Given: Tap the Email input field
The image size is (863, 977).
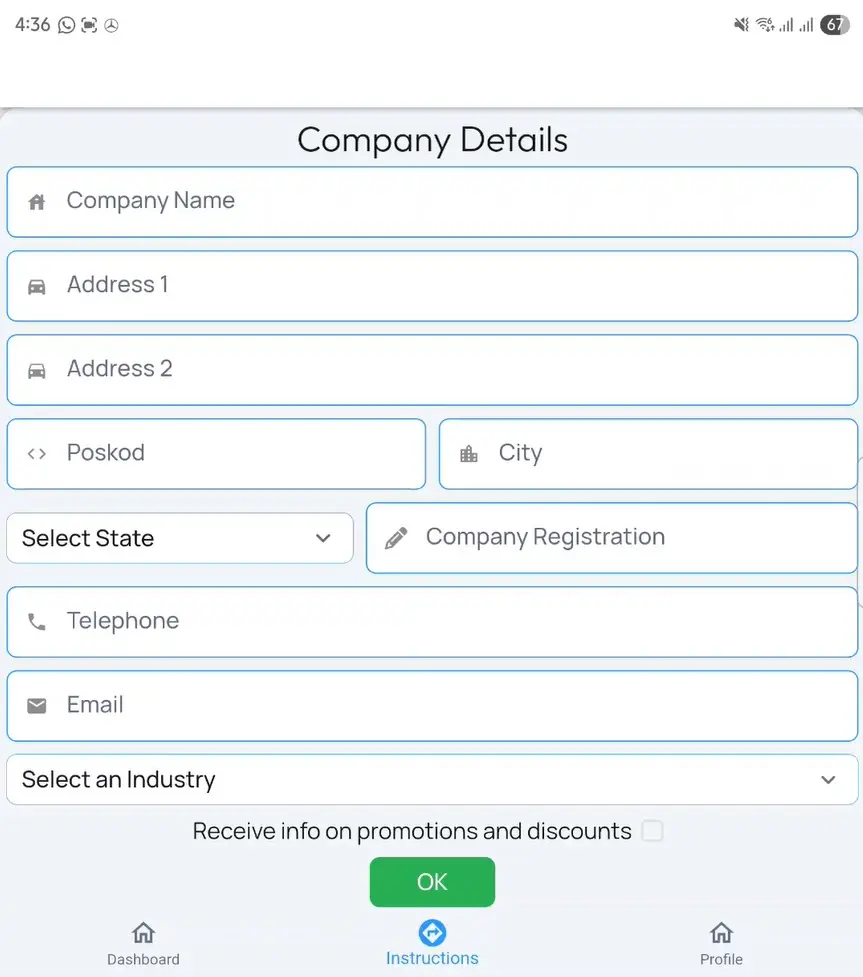Looking at the screenshot, I should click(450, 705).
